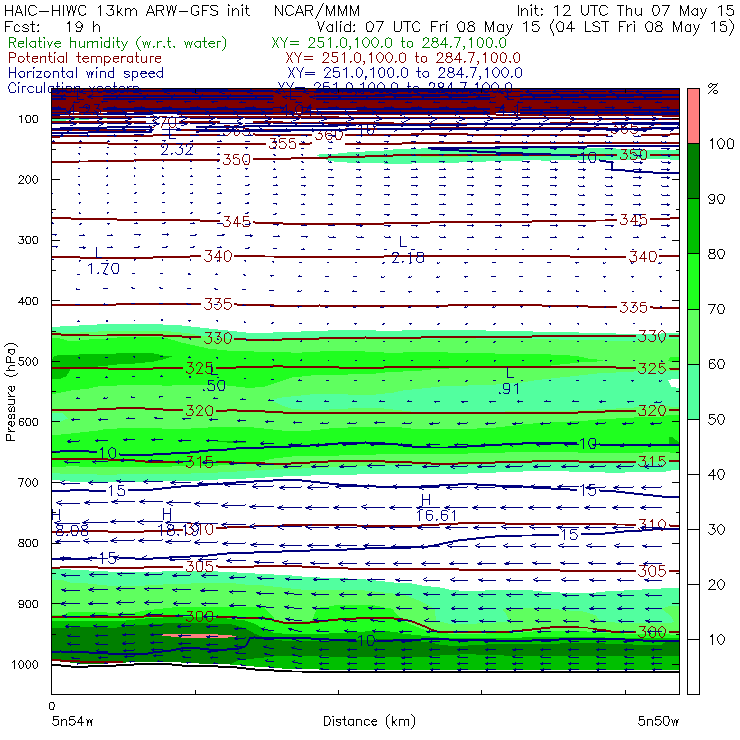This screenshot has height=740, width=740.
Task: Click the 500 pressure axis tick label
Action: (x=28, y=361)
